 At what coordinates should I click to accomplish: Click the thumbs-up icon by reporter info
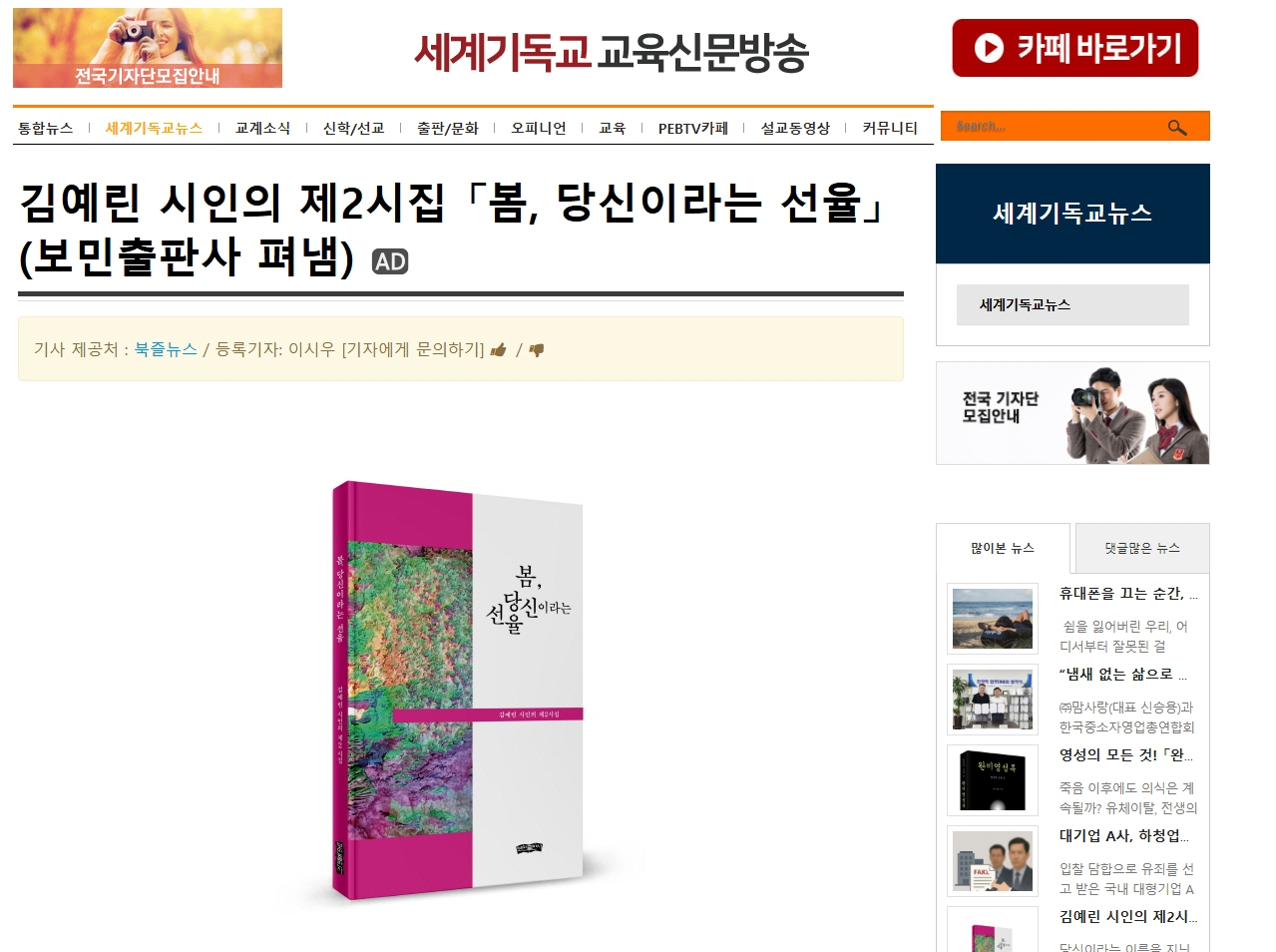point(499,349)
